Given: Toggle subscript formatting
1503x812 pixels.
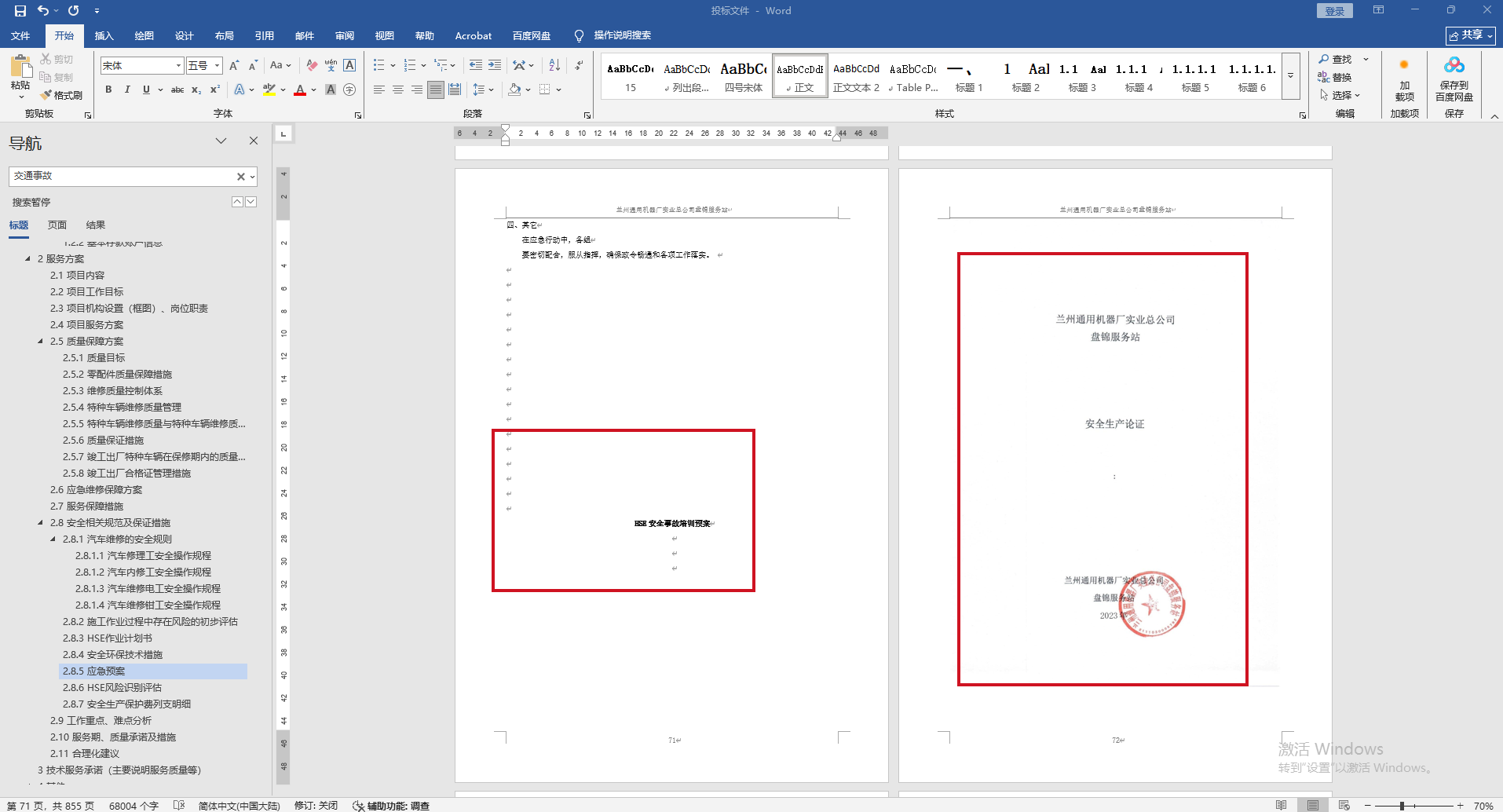Looking at the screenshot, I should [x=196, y=90].
